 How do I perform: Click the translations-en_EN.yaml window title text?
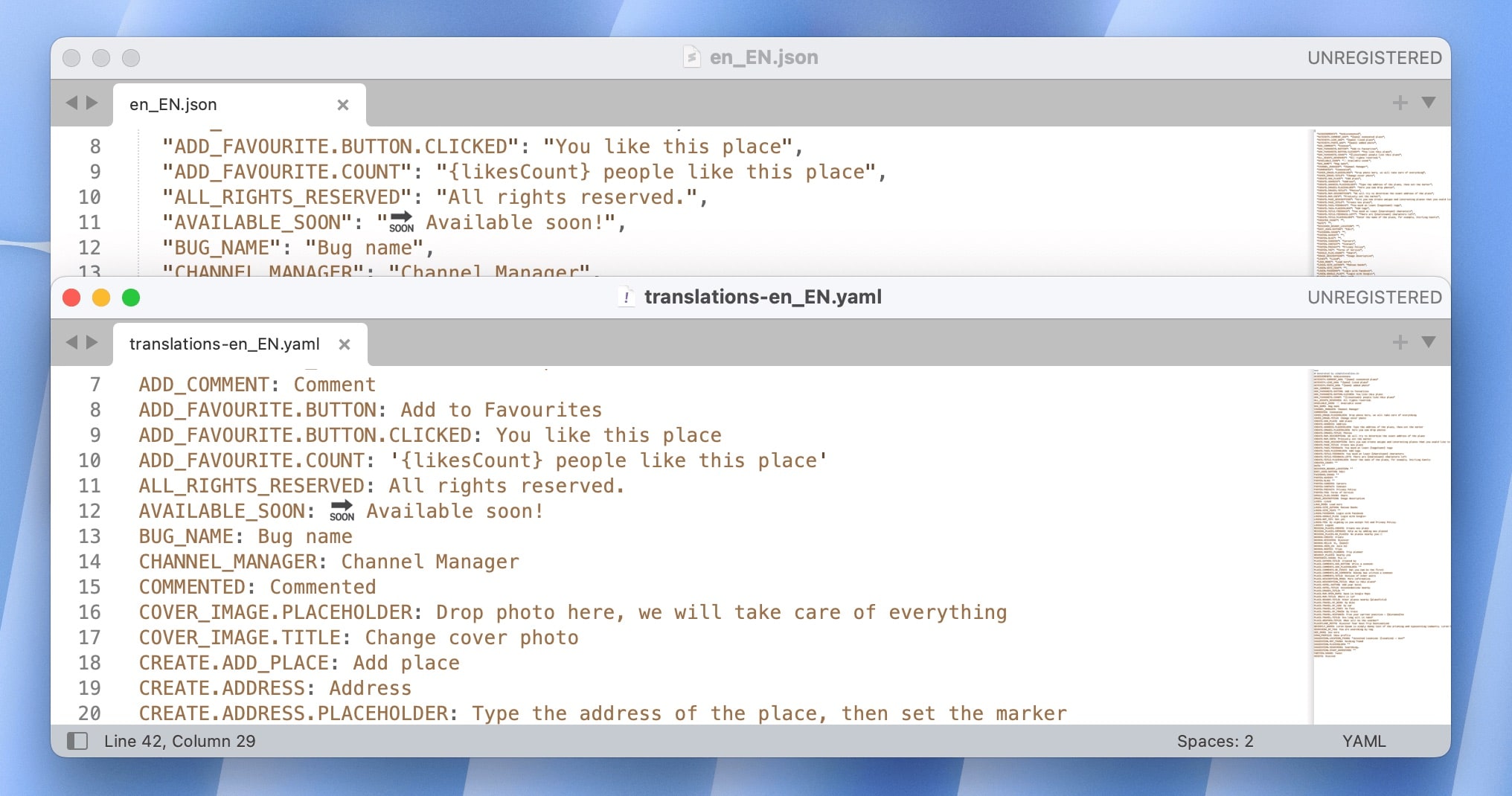coord(763,297)
